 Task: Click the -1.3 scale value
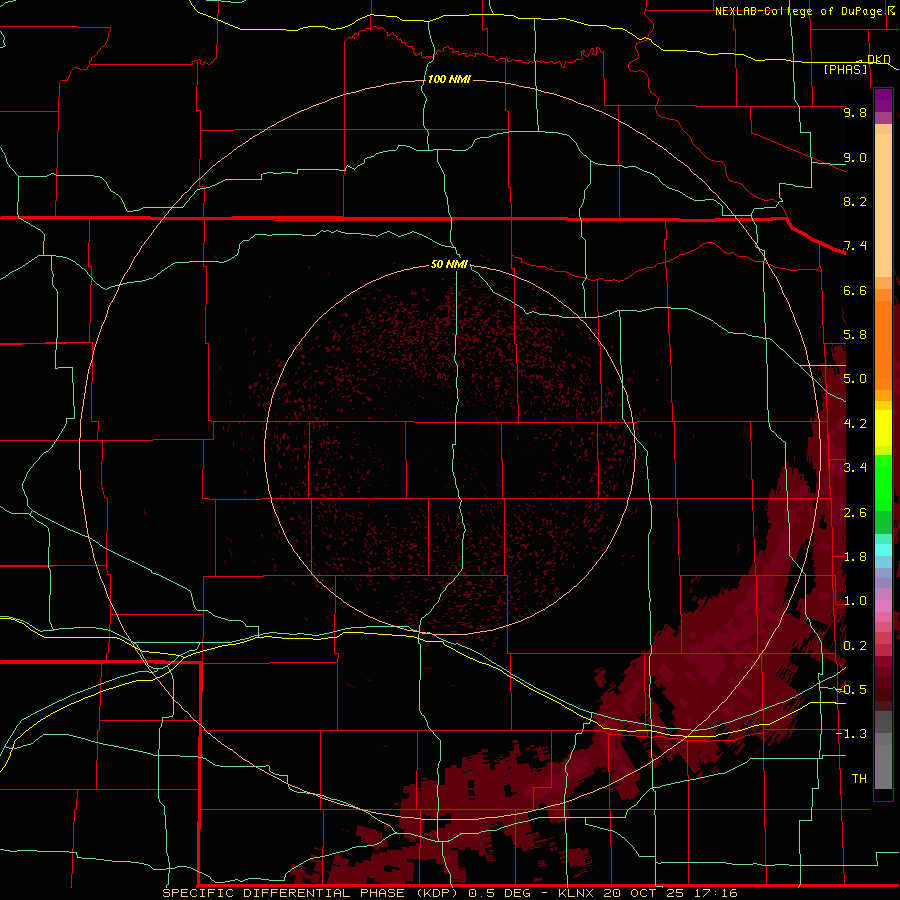(851, 734)
